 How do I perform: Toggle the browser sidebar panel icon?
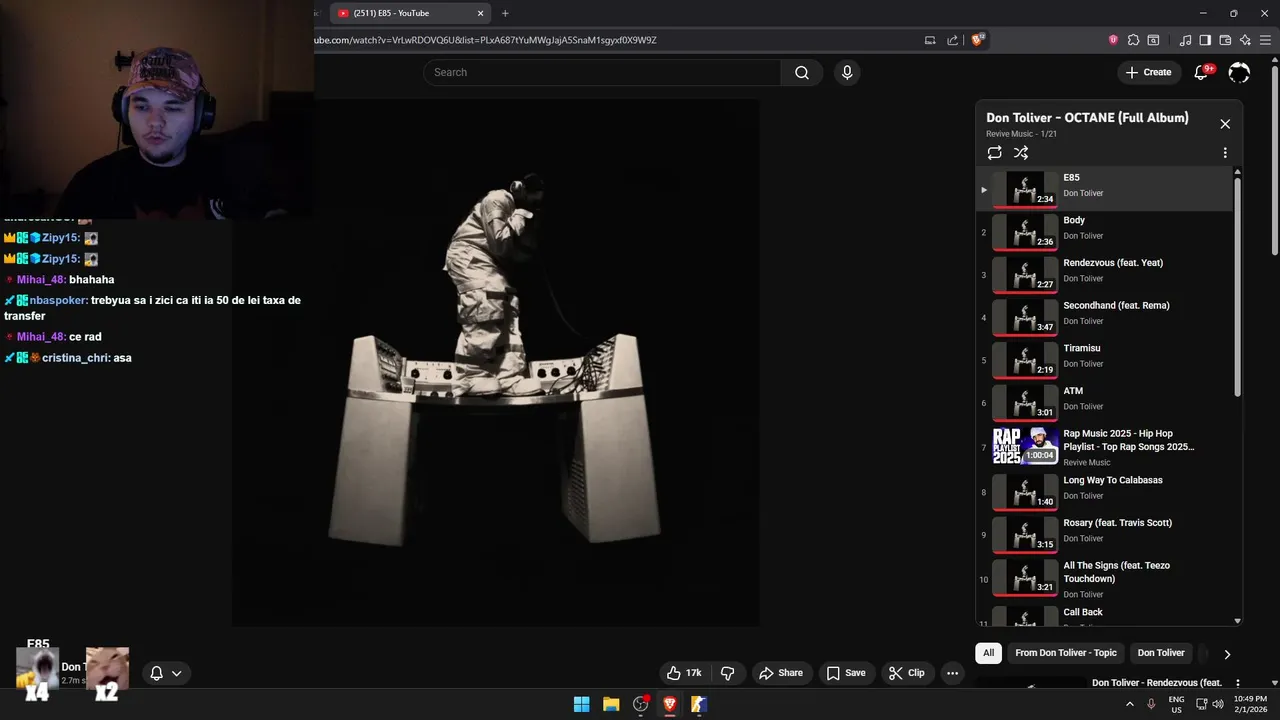coord(1205,40)
